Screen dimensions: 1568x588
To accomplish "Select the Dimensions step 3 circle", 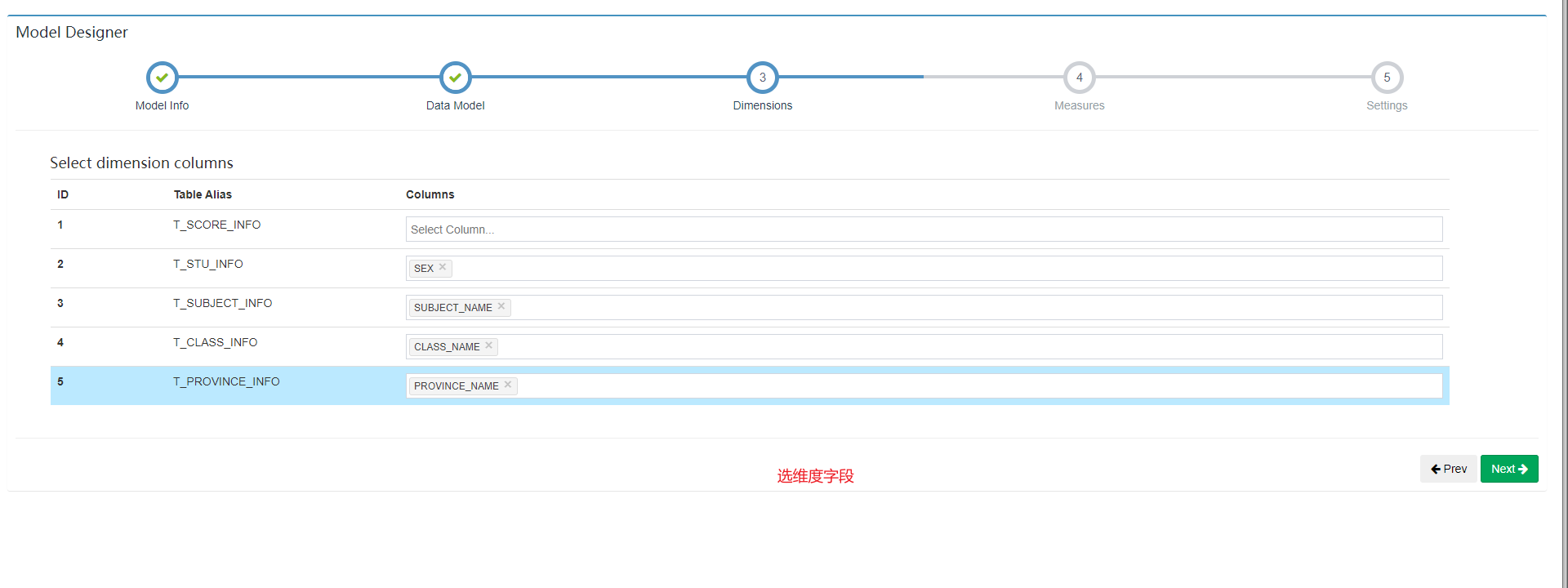I will (763, 78).
